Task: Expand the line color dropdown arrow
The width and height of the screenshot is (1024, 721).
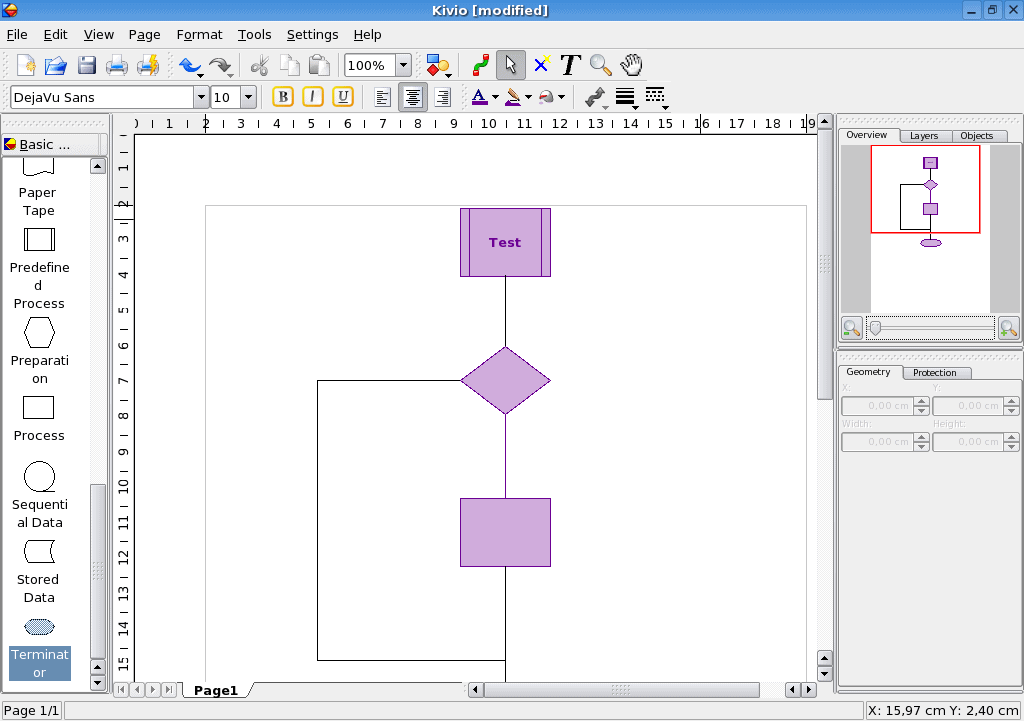Action: pyautogui.click(x=528, y=97)
